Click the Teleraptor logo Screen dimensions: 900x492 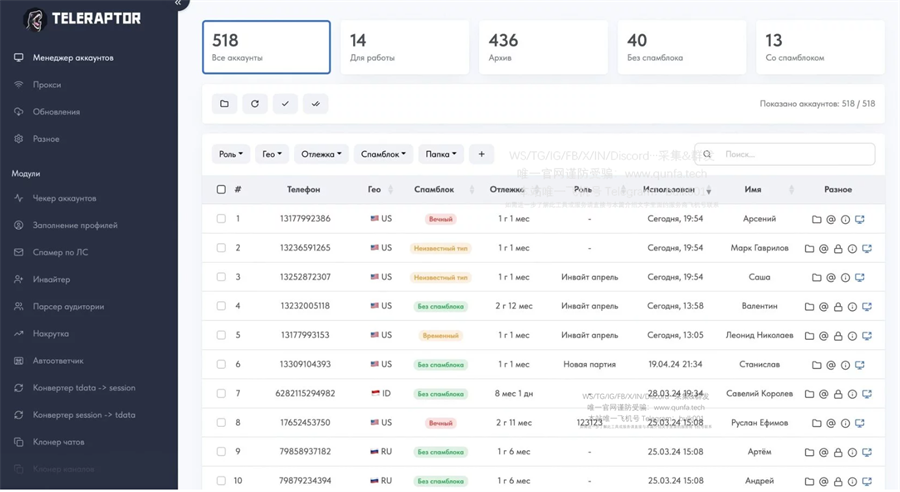[82, 19]
